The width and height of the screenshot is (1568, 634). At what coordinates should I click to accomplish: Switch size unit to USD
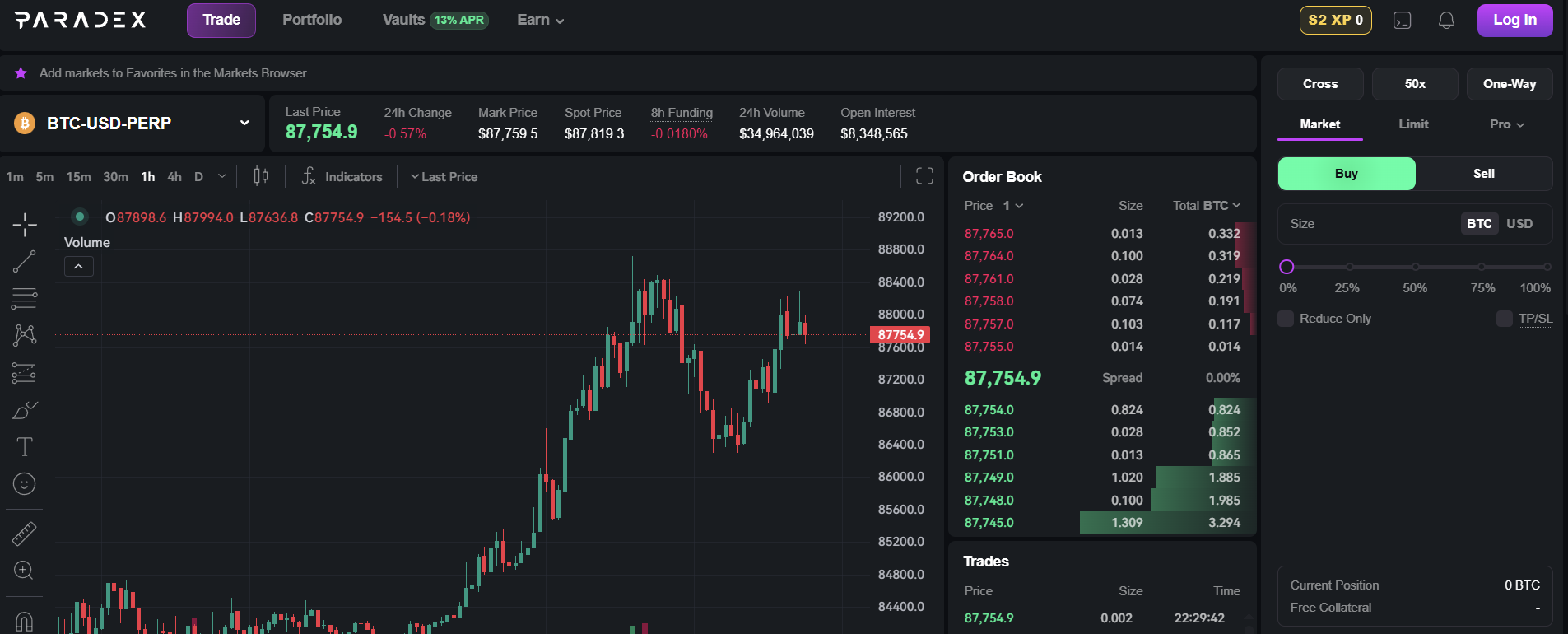tap(1519, 224)
